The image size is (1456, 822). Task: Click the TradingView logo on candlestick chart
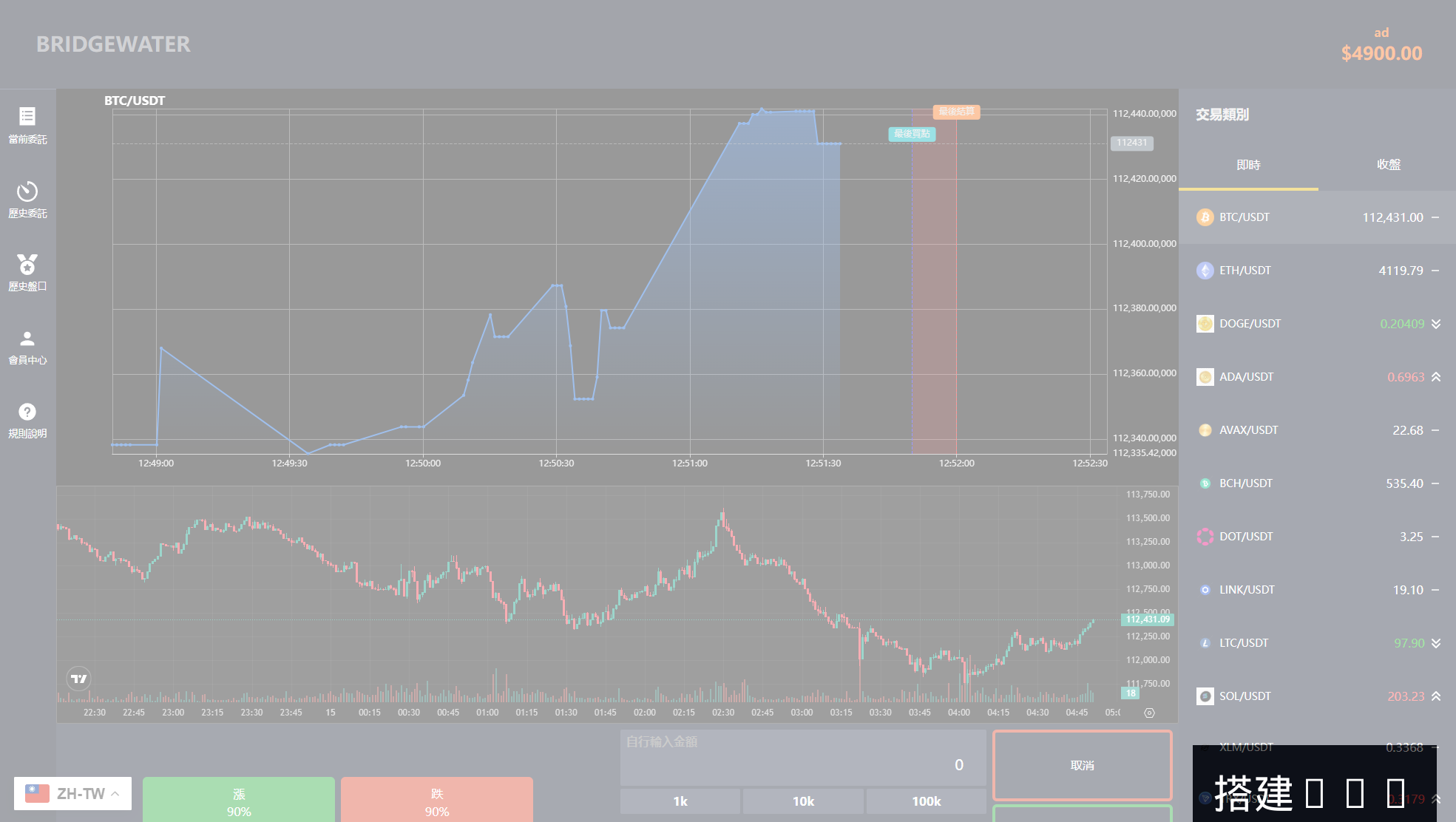tap(79, 679)
